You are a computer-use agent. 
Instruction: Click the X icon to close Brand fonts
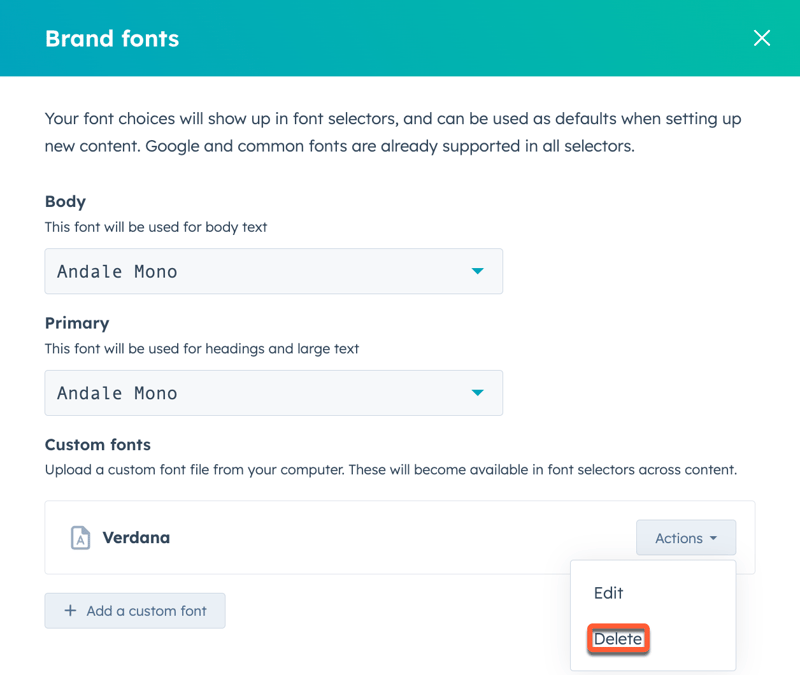click(x=762, y=38)
